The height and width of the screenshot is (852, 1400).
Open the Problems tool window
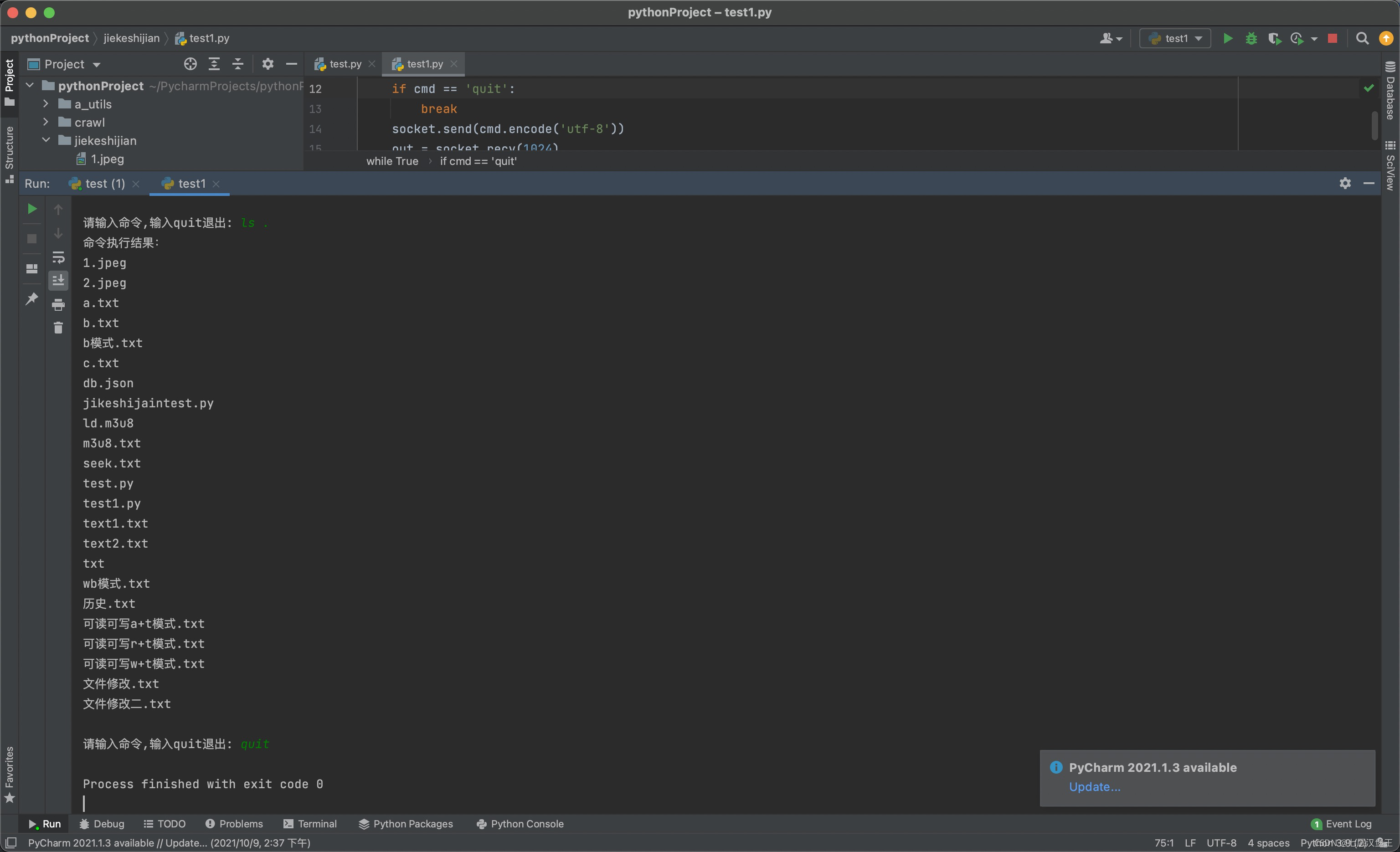[x=234, y=824]
